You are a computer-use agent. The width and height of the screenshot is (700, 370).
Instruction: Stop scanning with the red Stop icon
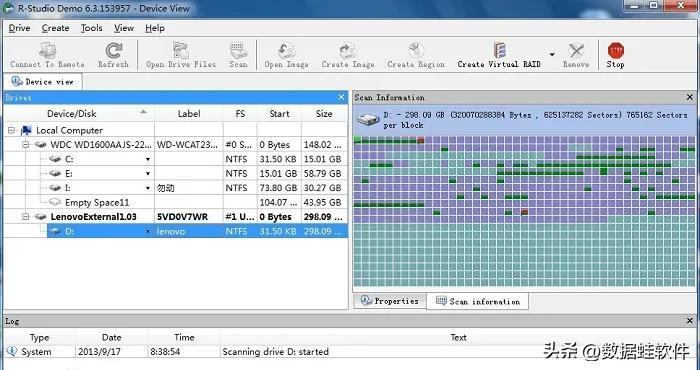coord(615,55)
